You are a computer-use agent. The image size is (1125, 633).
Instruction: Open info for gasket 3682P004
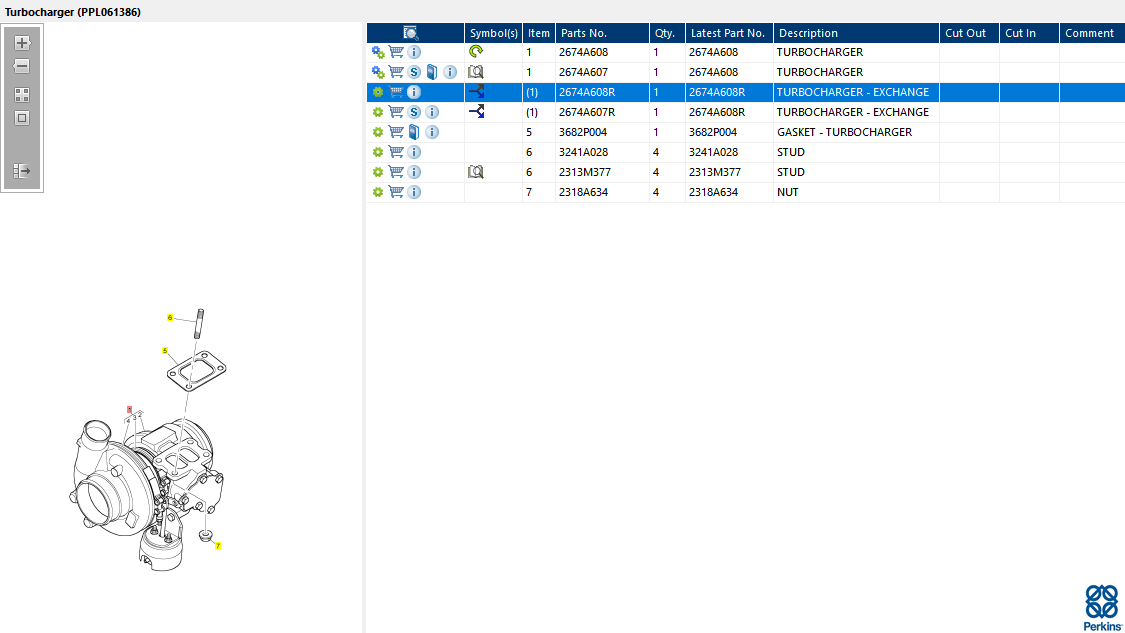coord(432,132)
